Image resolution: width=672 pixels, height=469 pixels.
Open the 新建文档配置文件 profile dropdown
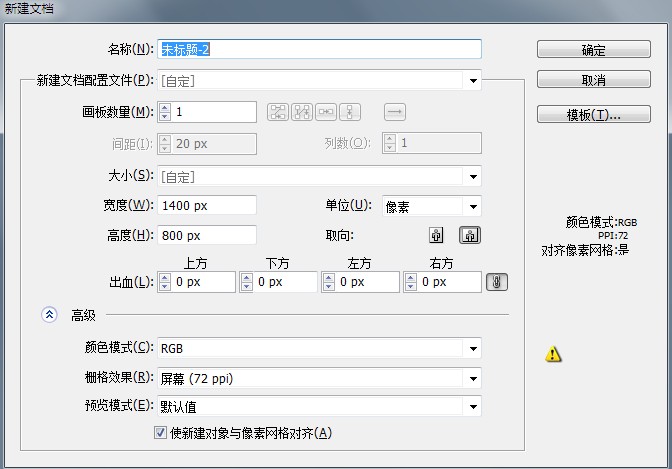coord(472,80)
